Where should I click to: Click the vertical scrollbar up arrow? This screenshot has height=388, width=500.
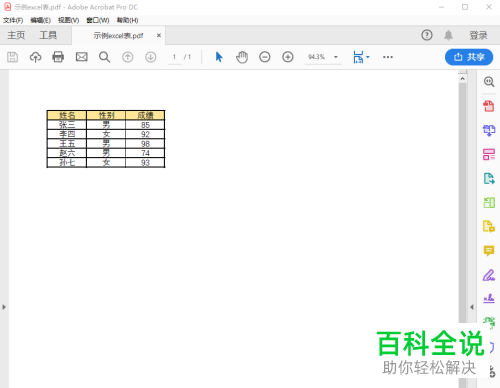pyautogui.click(x=462, y=78)
